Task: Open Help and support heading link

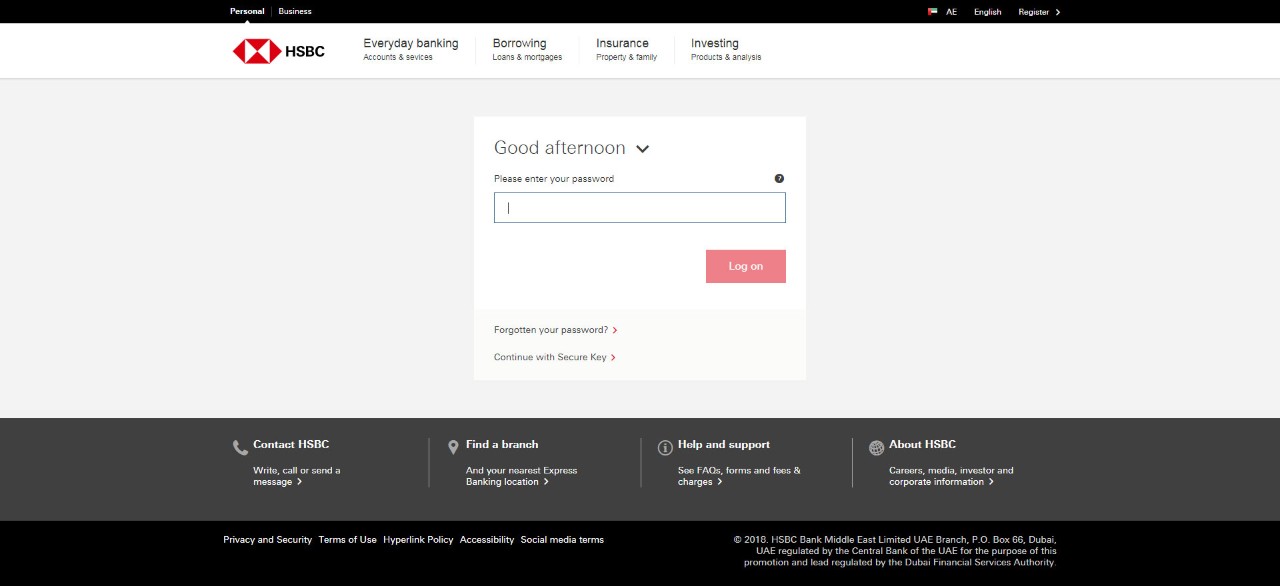Action: coord(724,444)
